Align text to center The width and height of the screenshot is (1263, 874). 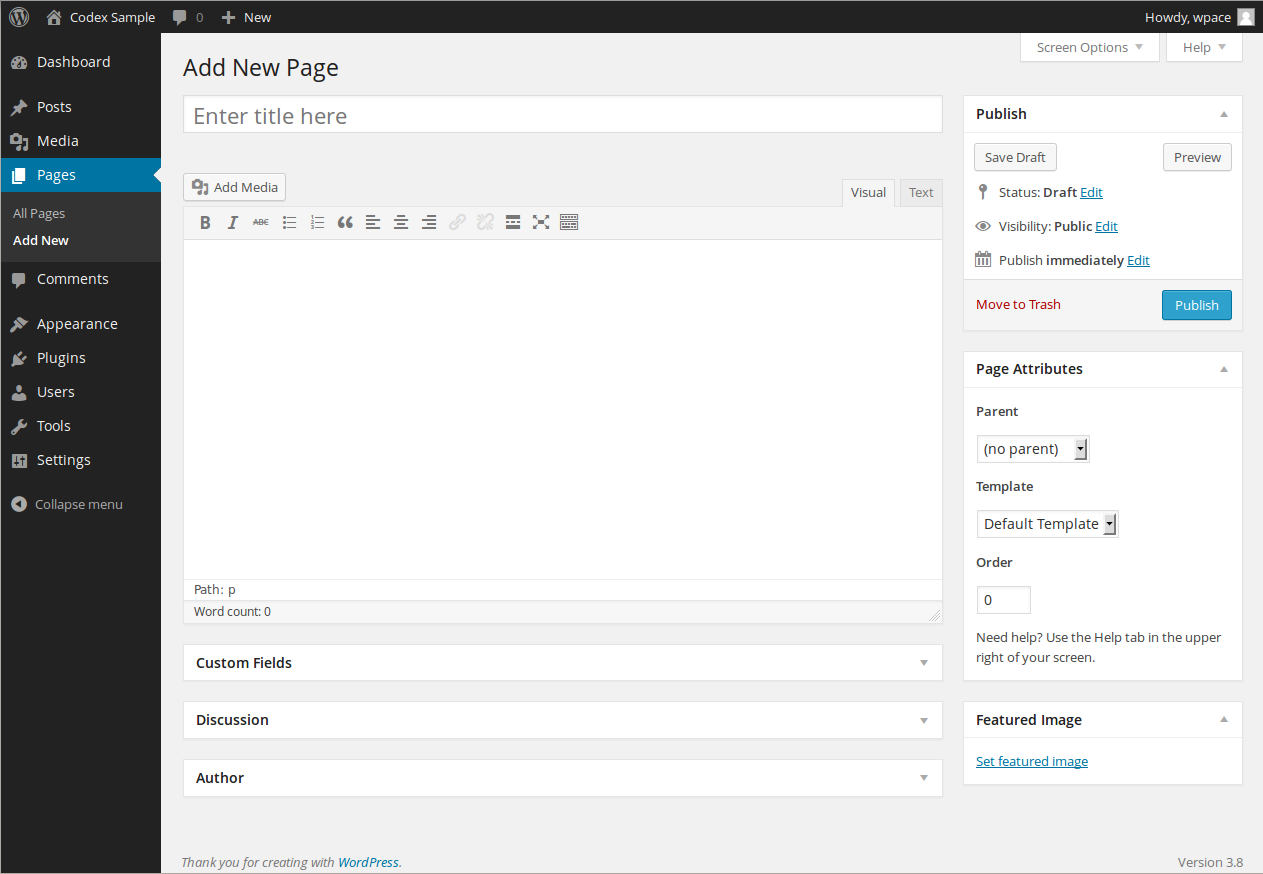401,222
